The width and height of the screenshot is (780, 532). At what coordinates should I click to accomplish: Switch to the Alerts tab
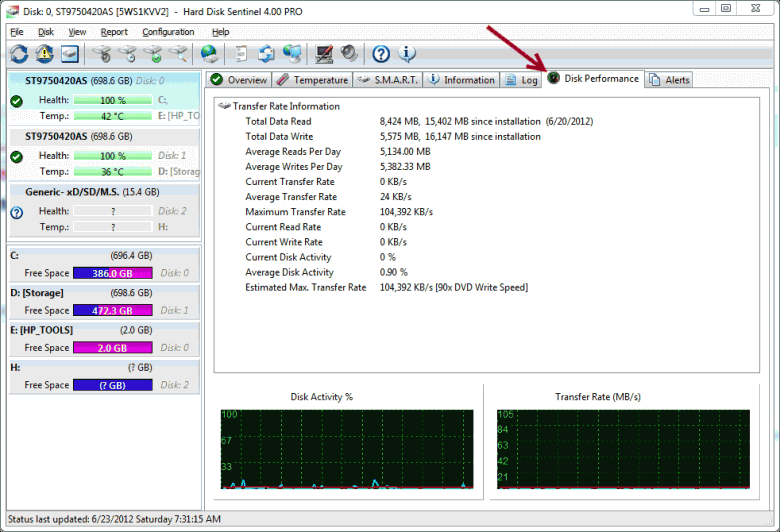[669, 80]
